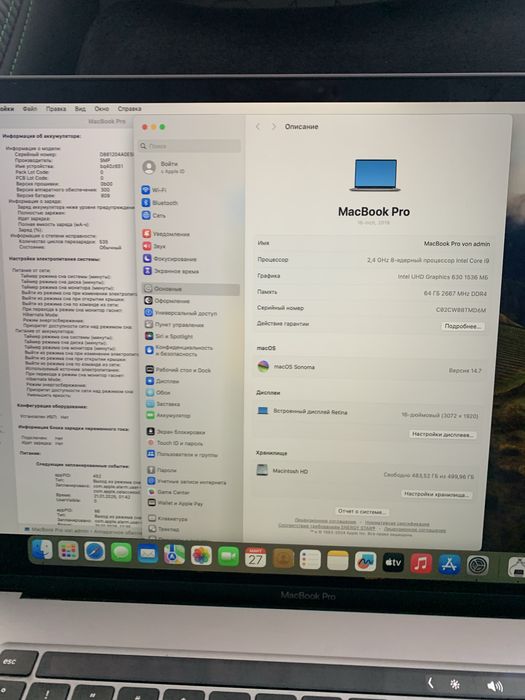The height and width of the screenshot is (700, 525).
Task: Select Game Center in sidebar
Action: pos(169,492)
